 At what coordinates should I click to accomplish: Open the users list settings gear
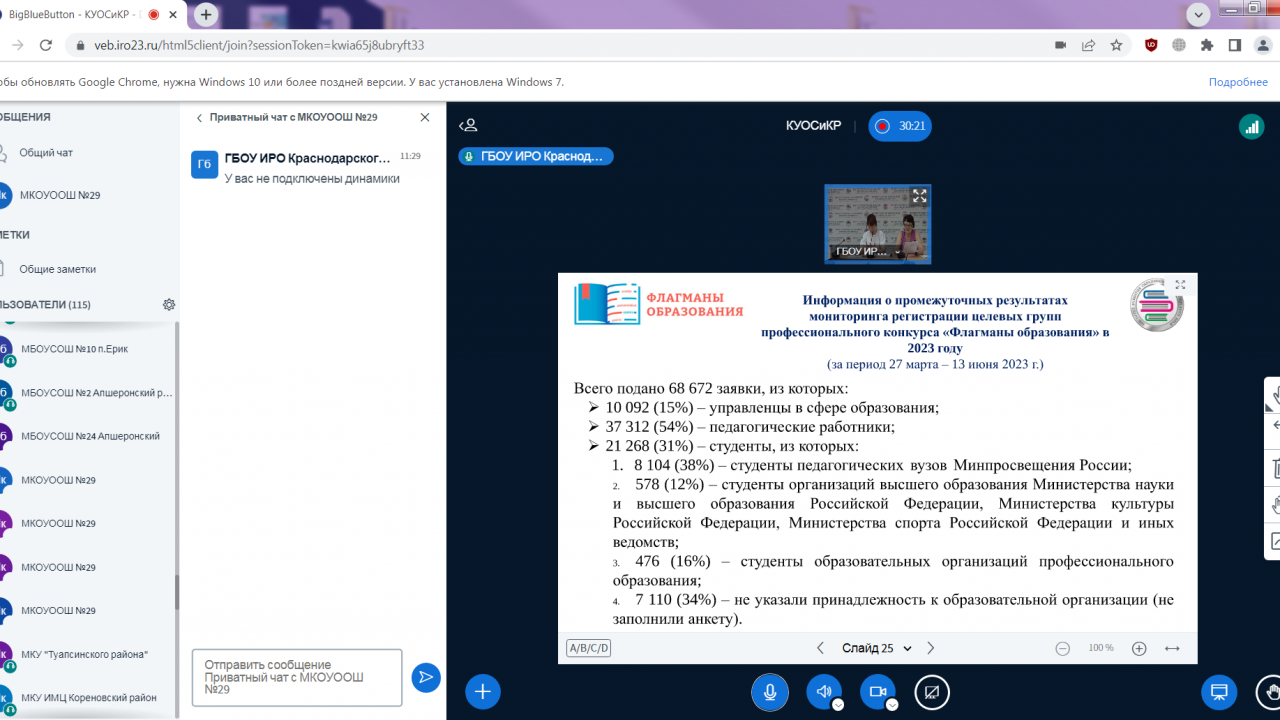coord(169,305)
